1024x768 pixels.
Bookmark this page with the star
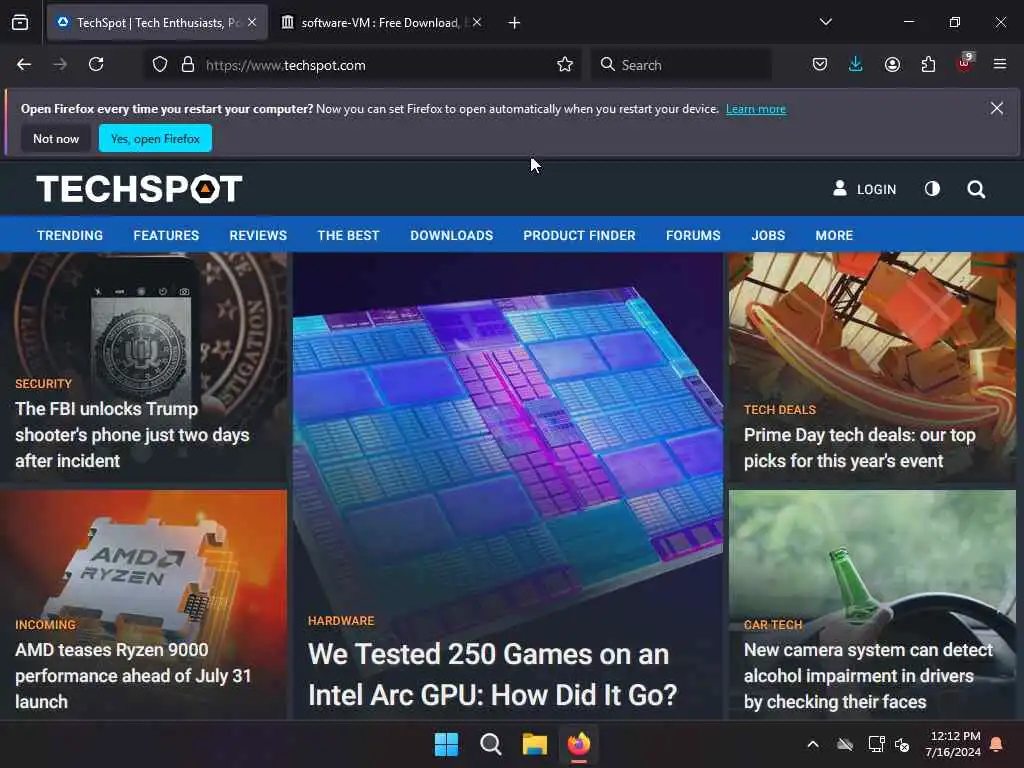pos(565,65)
